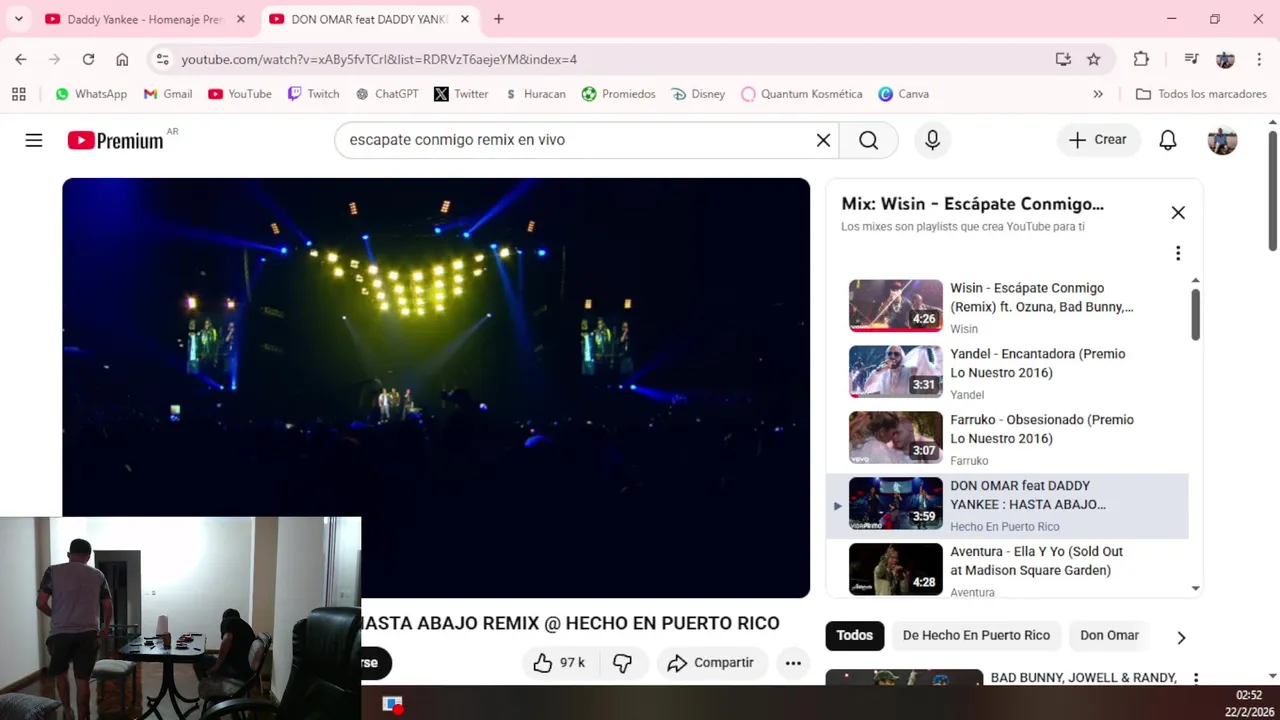1280x720 pixels.
Task: Play Yandel - Encantadora from playlist
Action: tap(1007, 371)
